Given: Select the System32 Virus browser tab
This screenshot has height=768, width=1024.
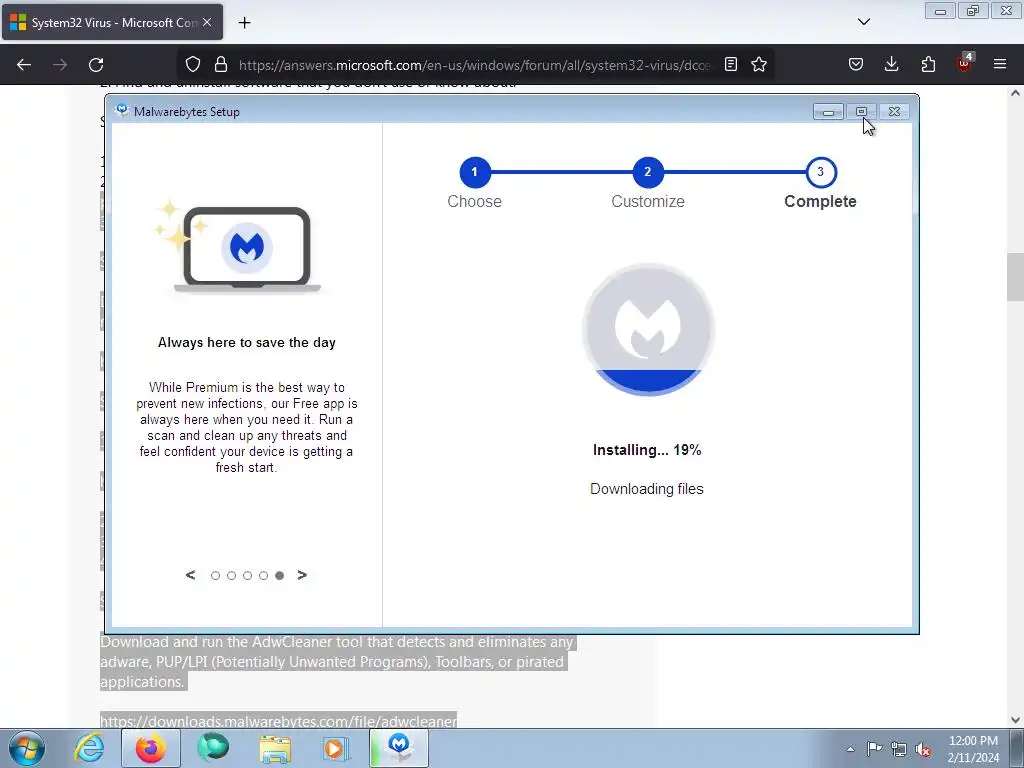Looking at the screenshot, I should pos(112,22).
